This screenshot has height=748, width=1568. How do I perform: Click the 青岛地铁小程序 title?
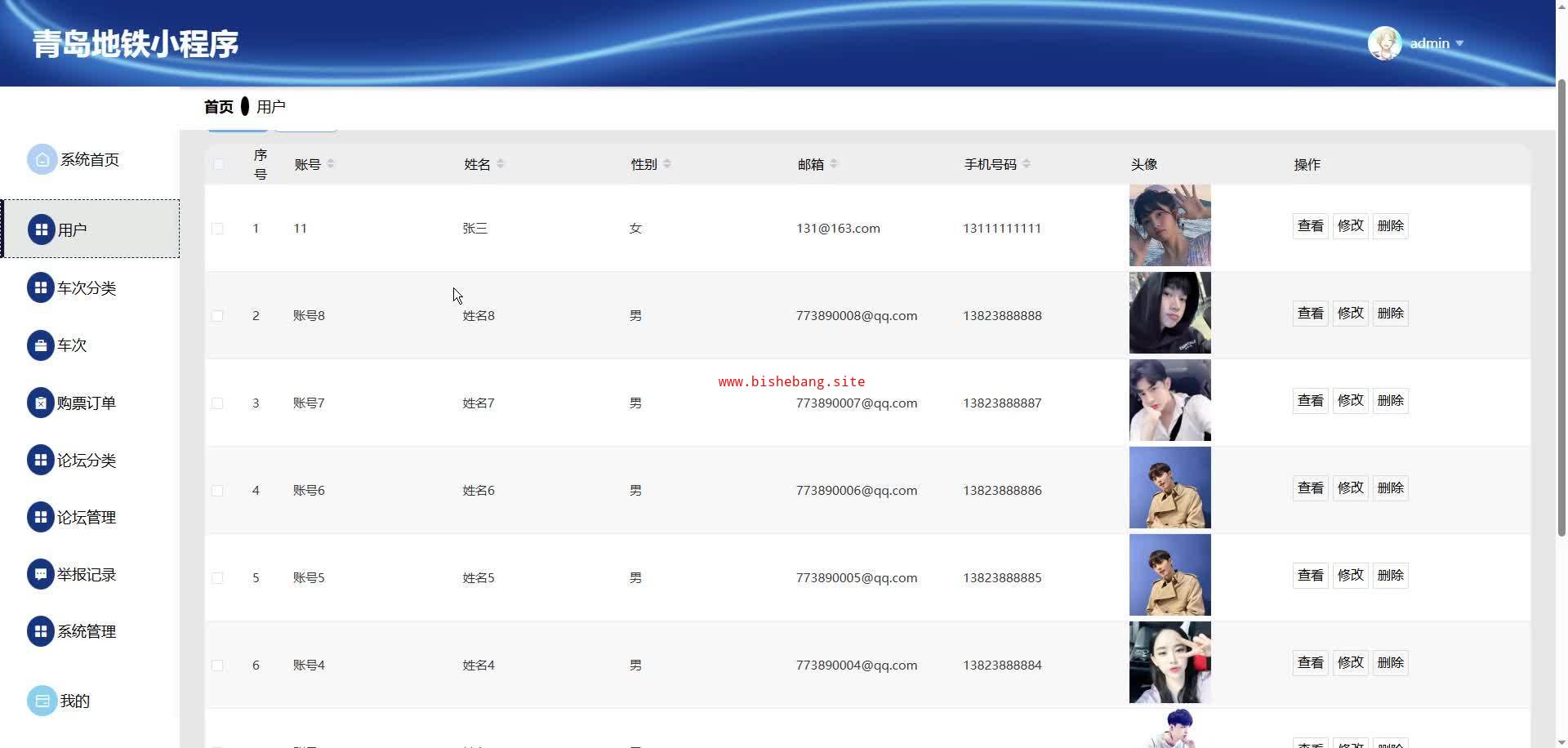pos(136,44)
